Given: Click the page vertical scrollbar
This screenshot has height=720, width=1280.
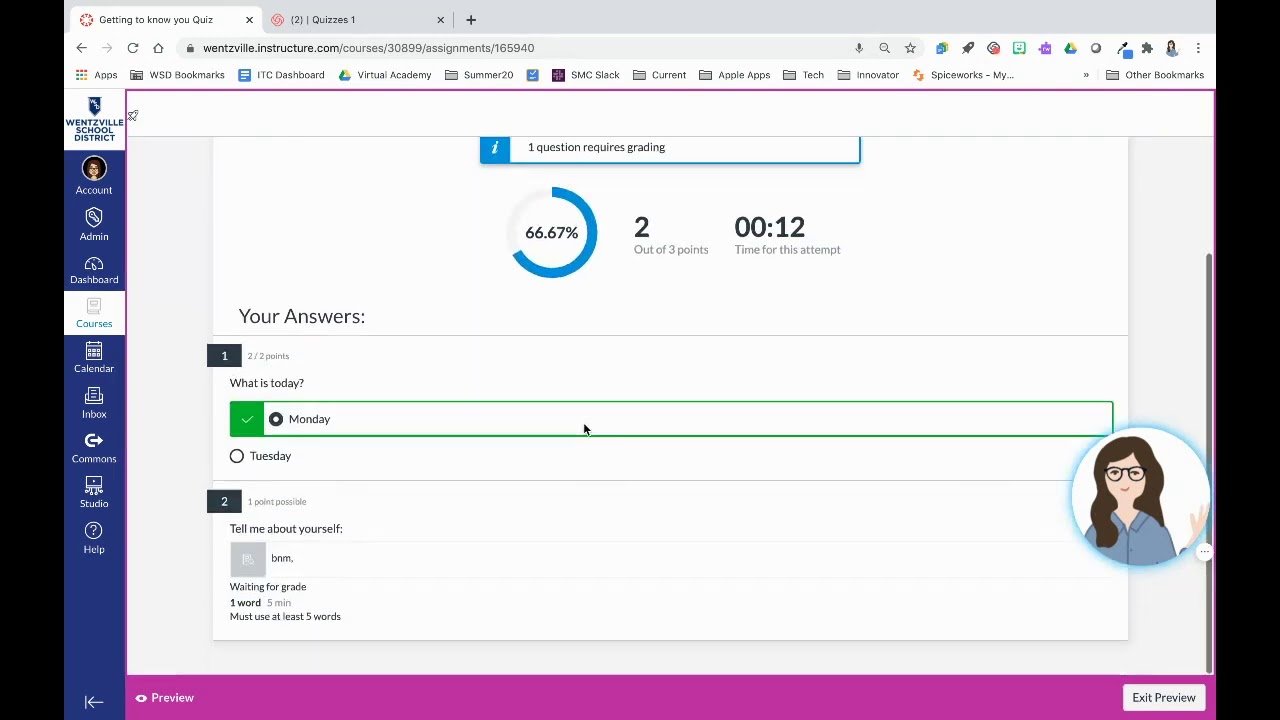Looking at the screenshot, I should [x=1209, y=463].
